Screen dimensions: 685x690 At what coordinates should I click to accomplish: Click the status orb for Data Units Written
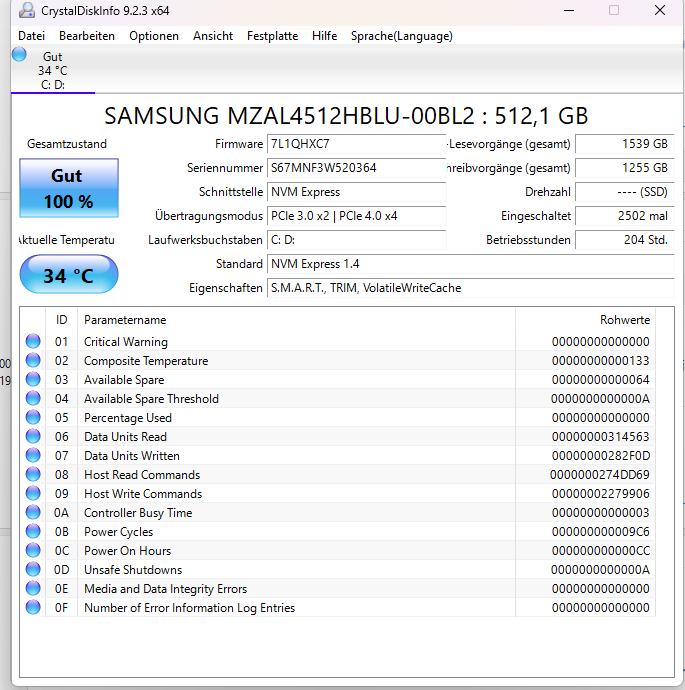coord(33,455)
